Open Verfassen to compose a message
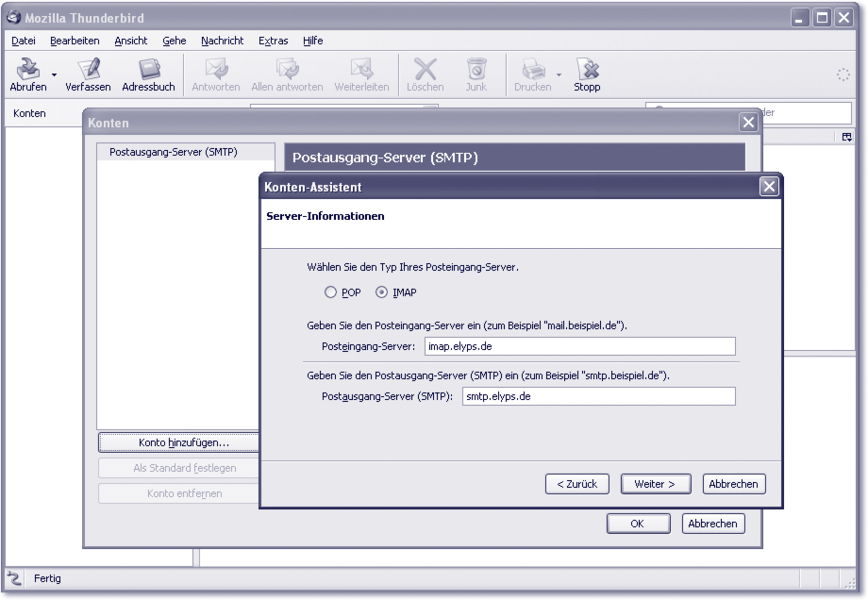The image size is (868, 600). pos(88,70)
